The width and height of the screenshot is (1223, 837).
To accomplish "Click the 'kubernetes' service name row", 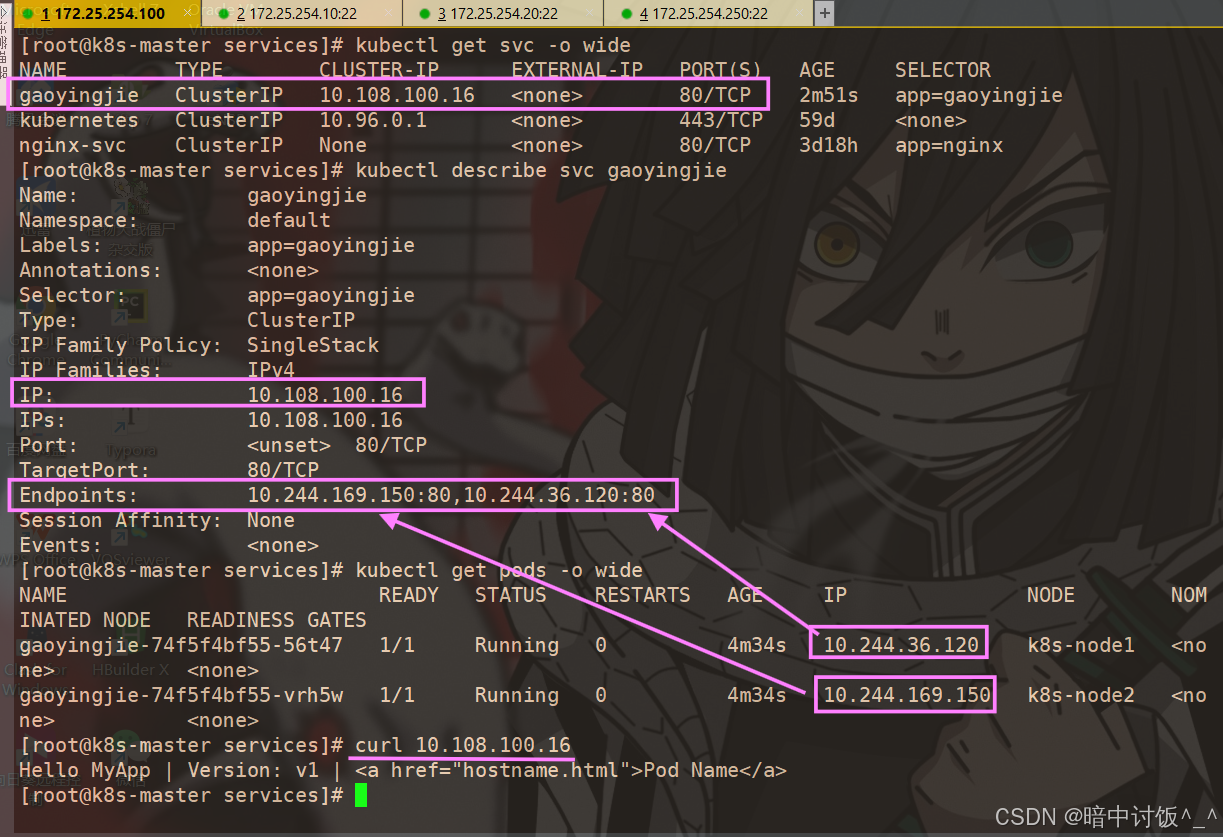I will point(79,120).
